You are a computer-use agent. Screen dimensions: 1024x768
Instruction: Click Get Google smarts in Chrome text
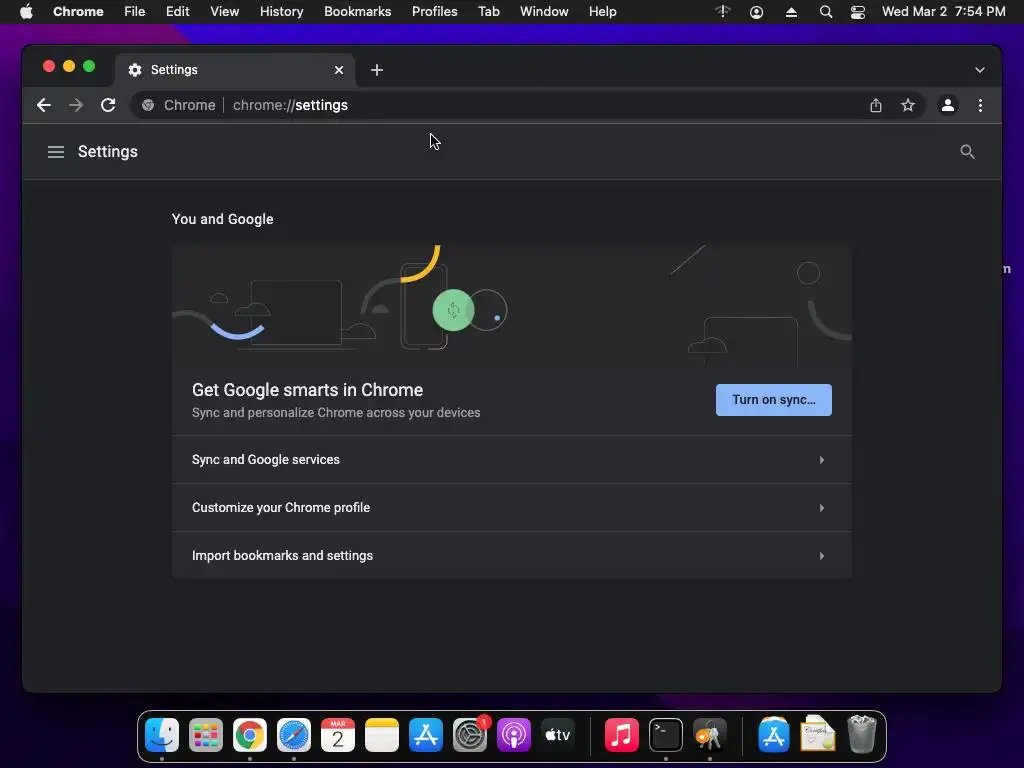pos(308,390)
